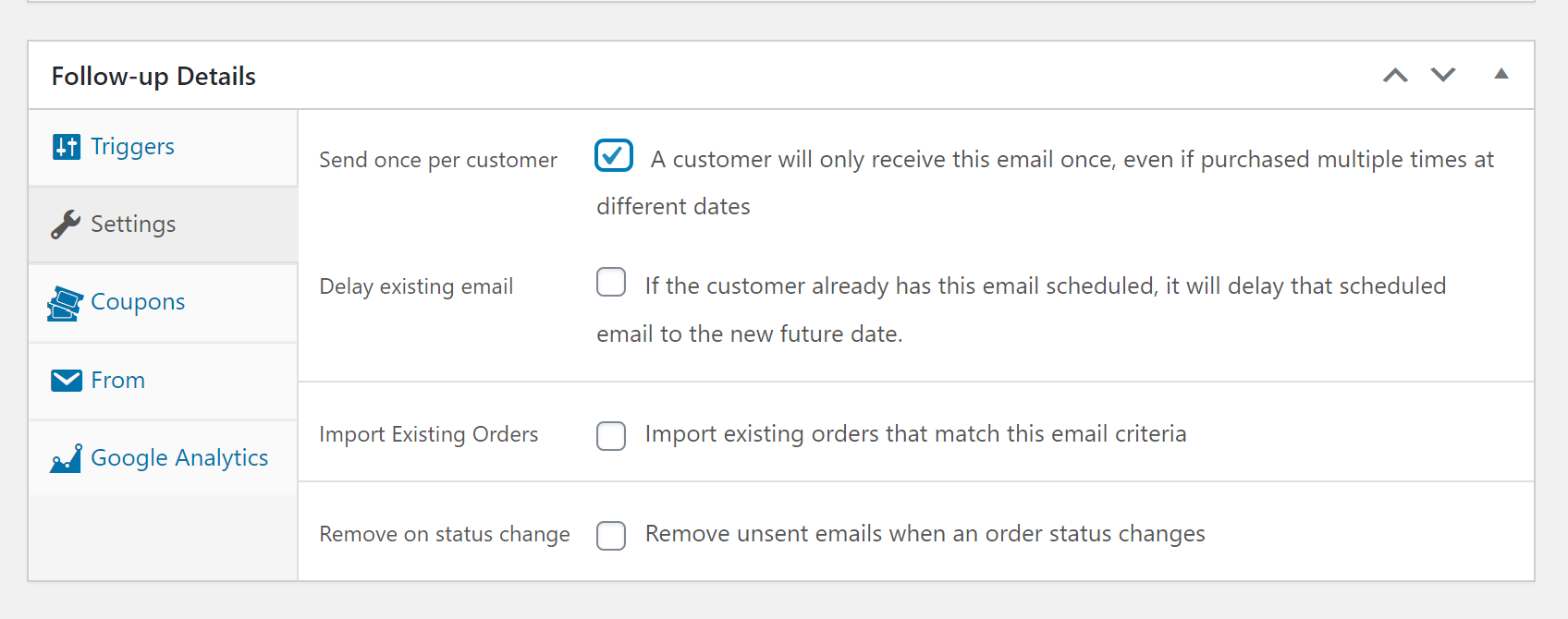This screenshot has height=619, width=1568.
Task: Click the Follow-up Details panel title
Action: coord(153,76)
